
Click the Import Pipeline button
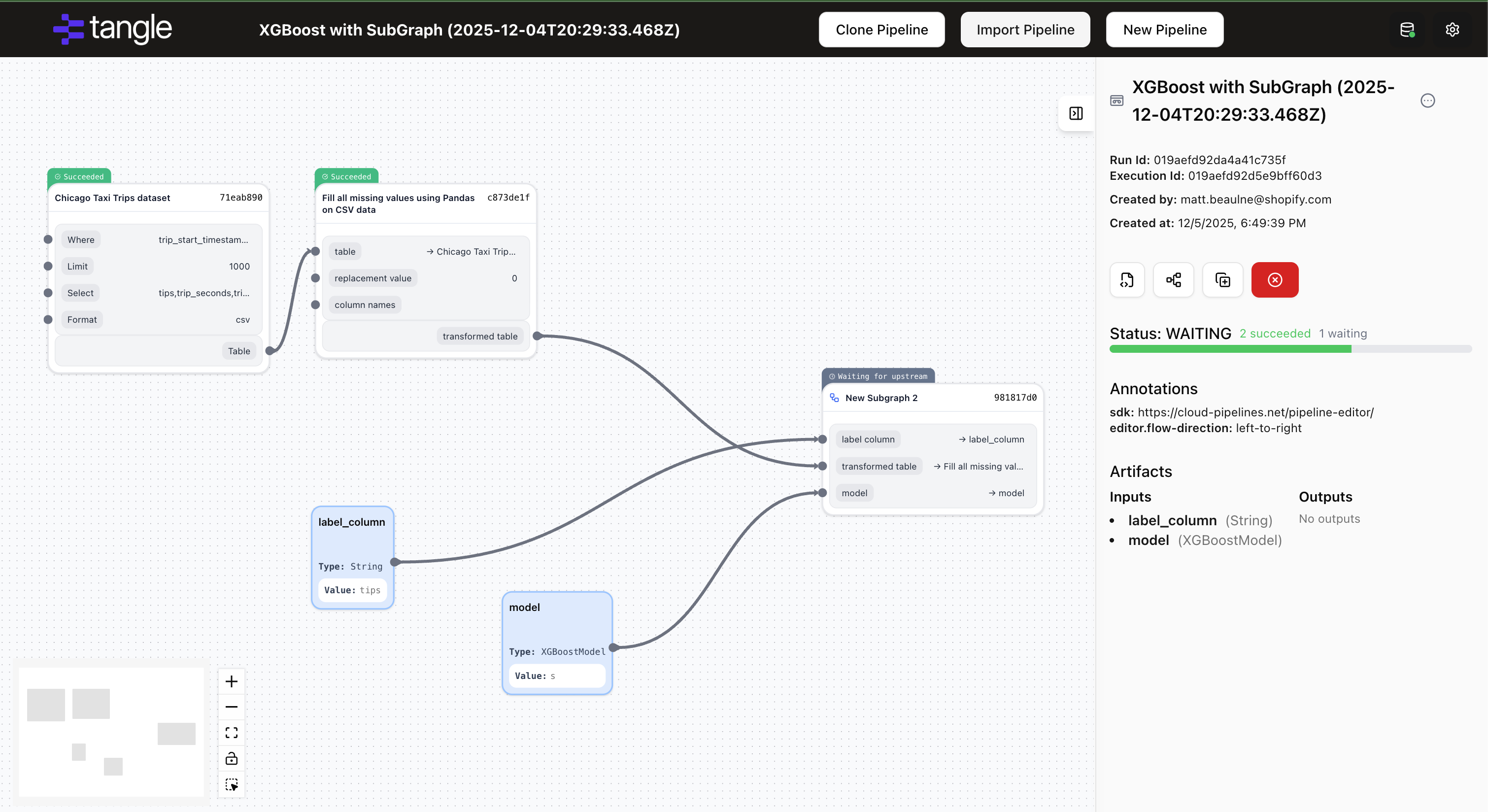click(x=1025, y=30)
